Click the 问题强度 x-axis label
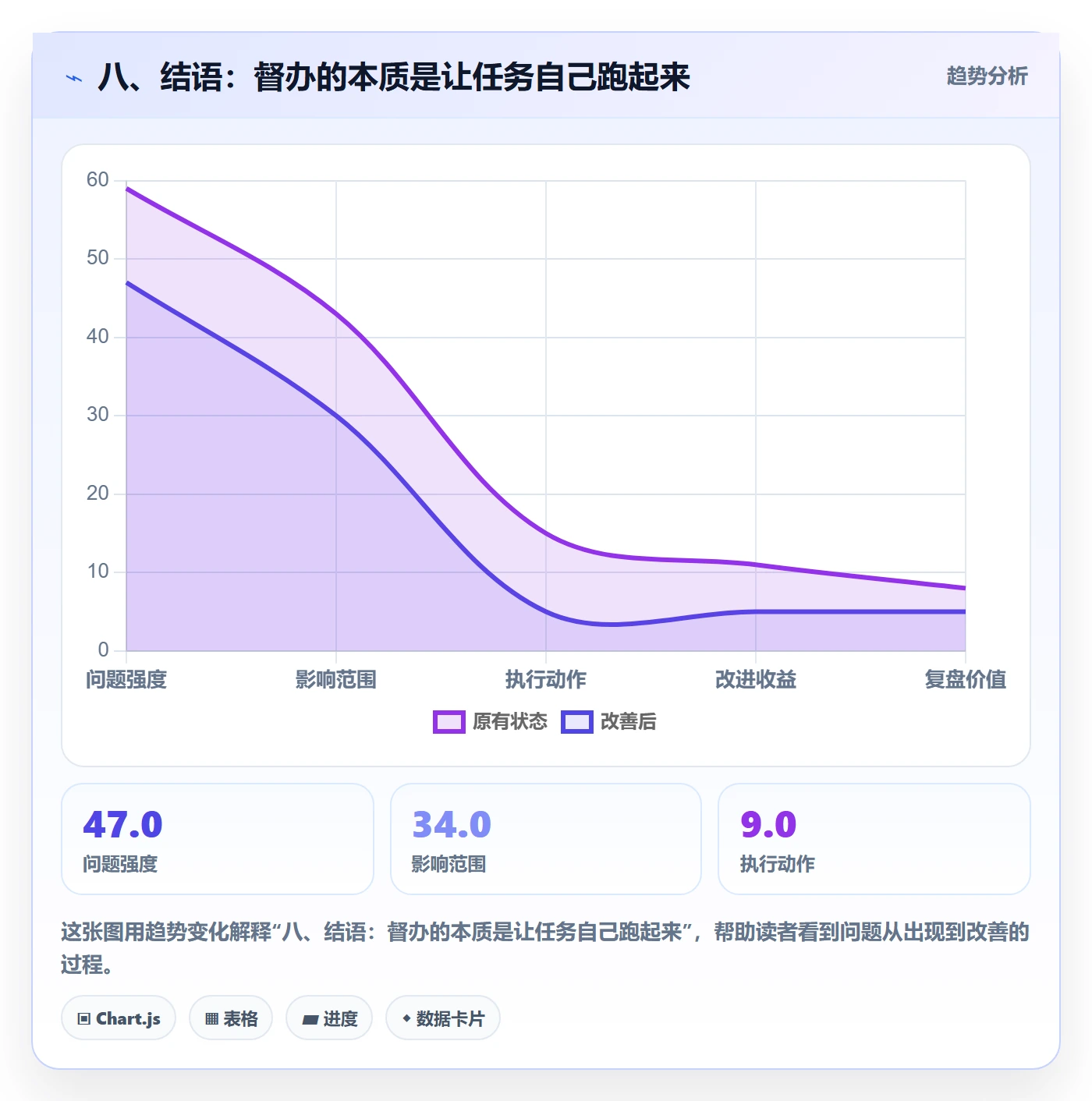The height and width of the screenshot is (1101, 1092). pos(126,680)
